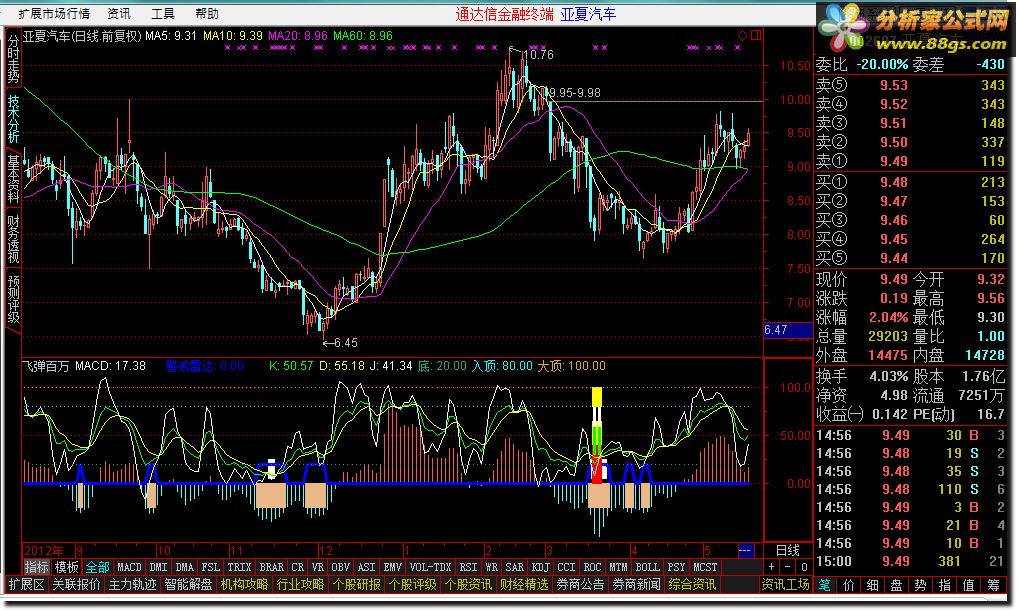The image size is (1018, 611).
Task: Open the 券商公告 tab
Action: coord(580,584)
